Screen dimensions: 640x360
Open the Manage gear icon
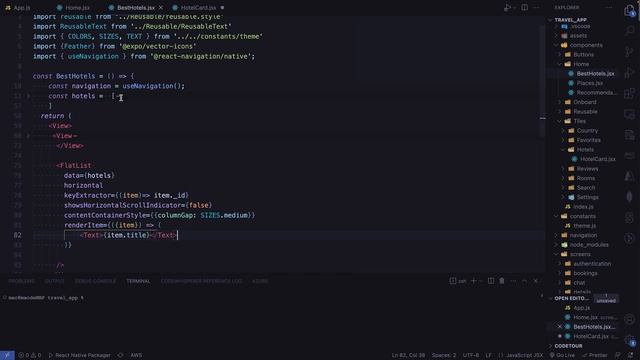click(x=629, y=340)
